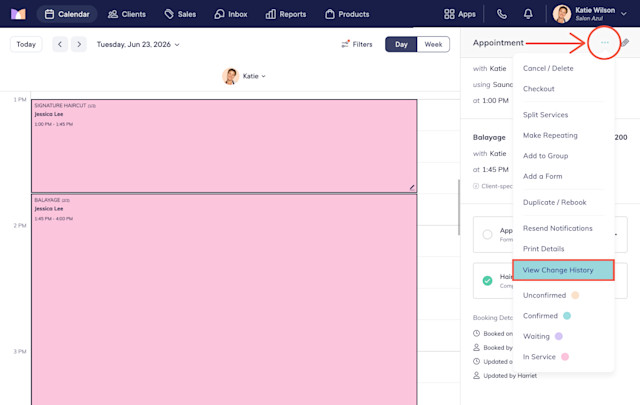Open the Inbox tab

point(231,14)
